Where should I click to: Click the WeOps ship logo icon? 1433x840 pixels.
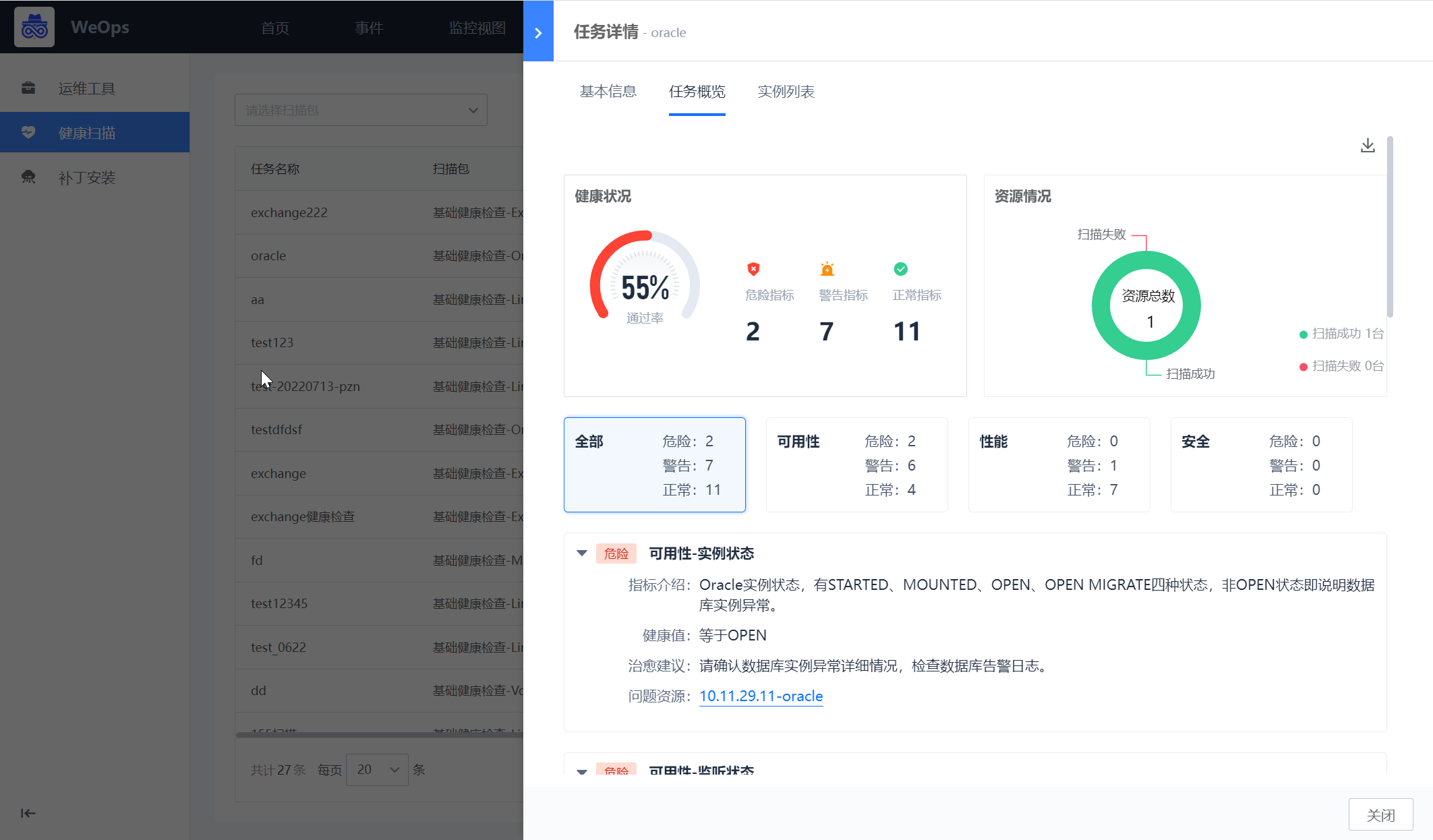coord(34,27)
